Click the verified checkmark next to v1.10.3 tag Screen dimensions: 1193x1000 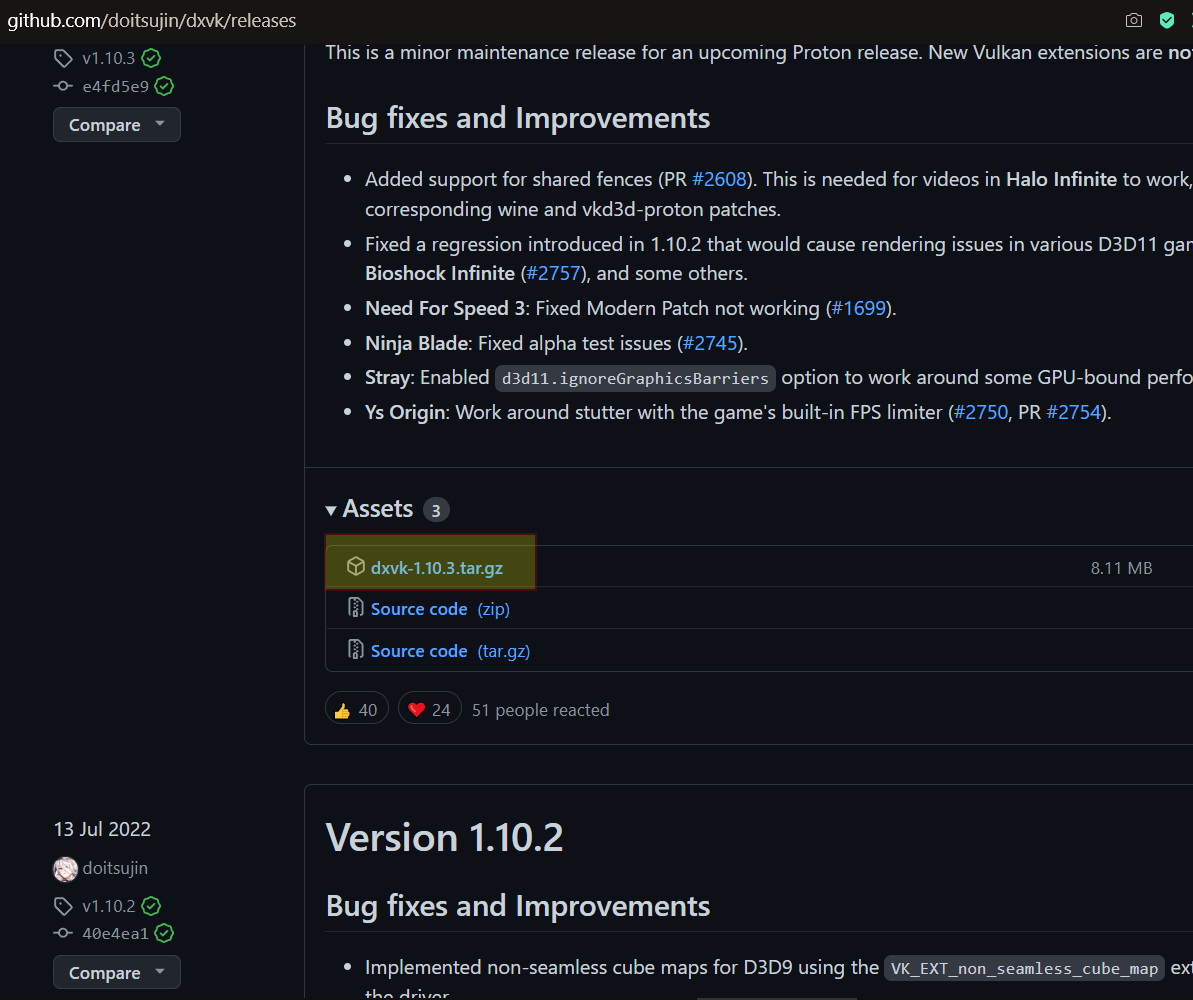[x=151, y=58]
